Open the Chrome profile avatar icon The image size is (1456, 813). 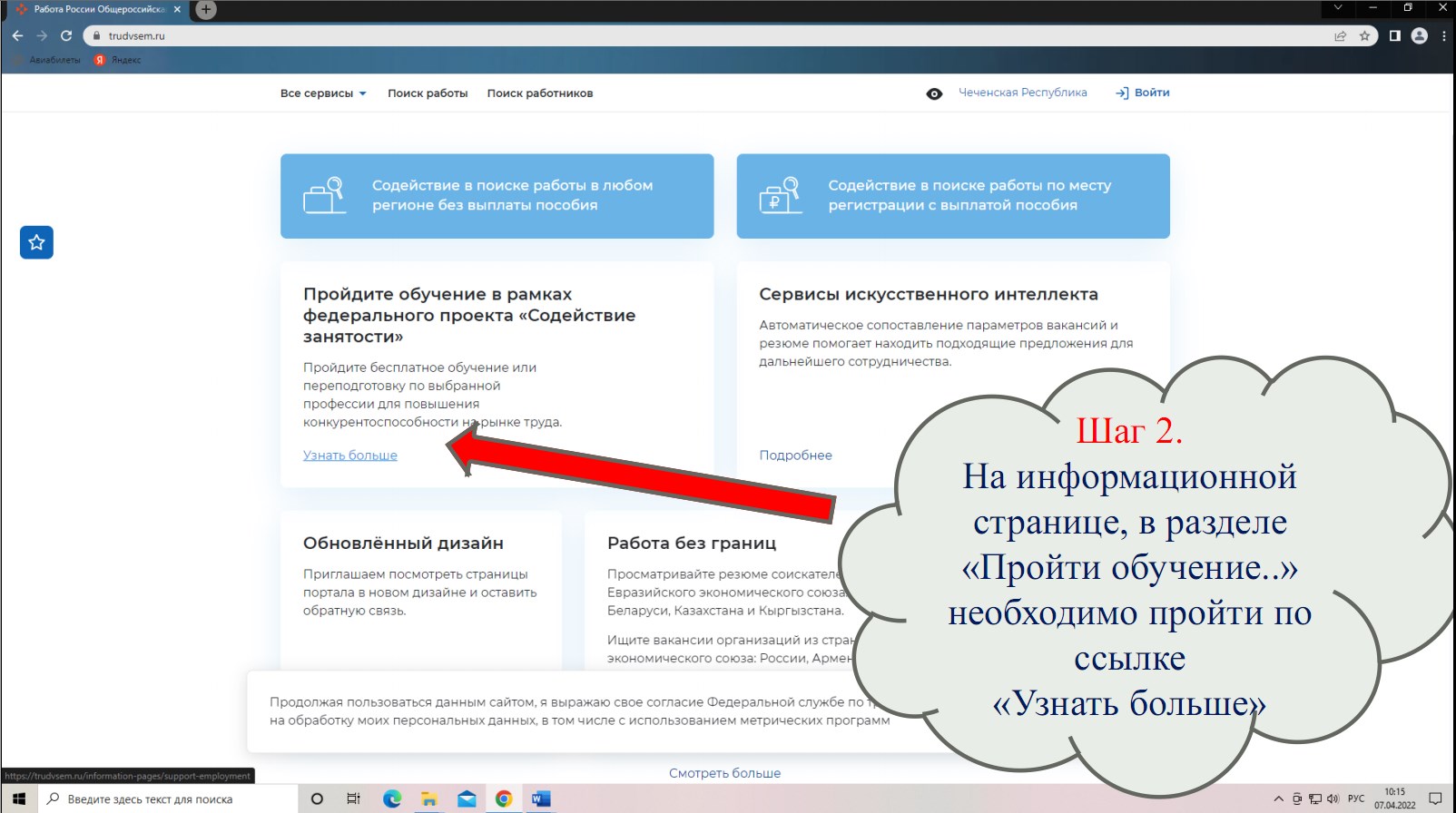(x=1420, y=35)
